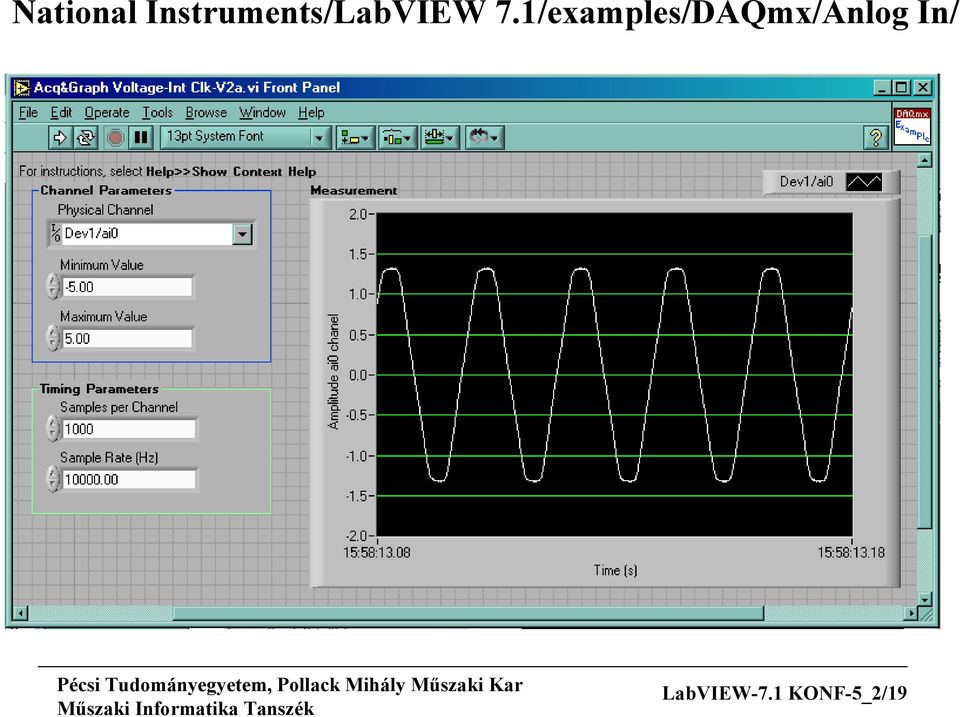960x717 pixels.
Task: Click the Abort Execution stop button
Action: click(114, 137)
